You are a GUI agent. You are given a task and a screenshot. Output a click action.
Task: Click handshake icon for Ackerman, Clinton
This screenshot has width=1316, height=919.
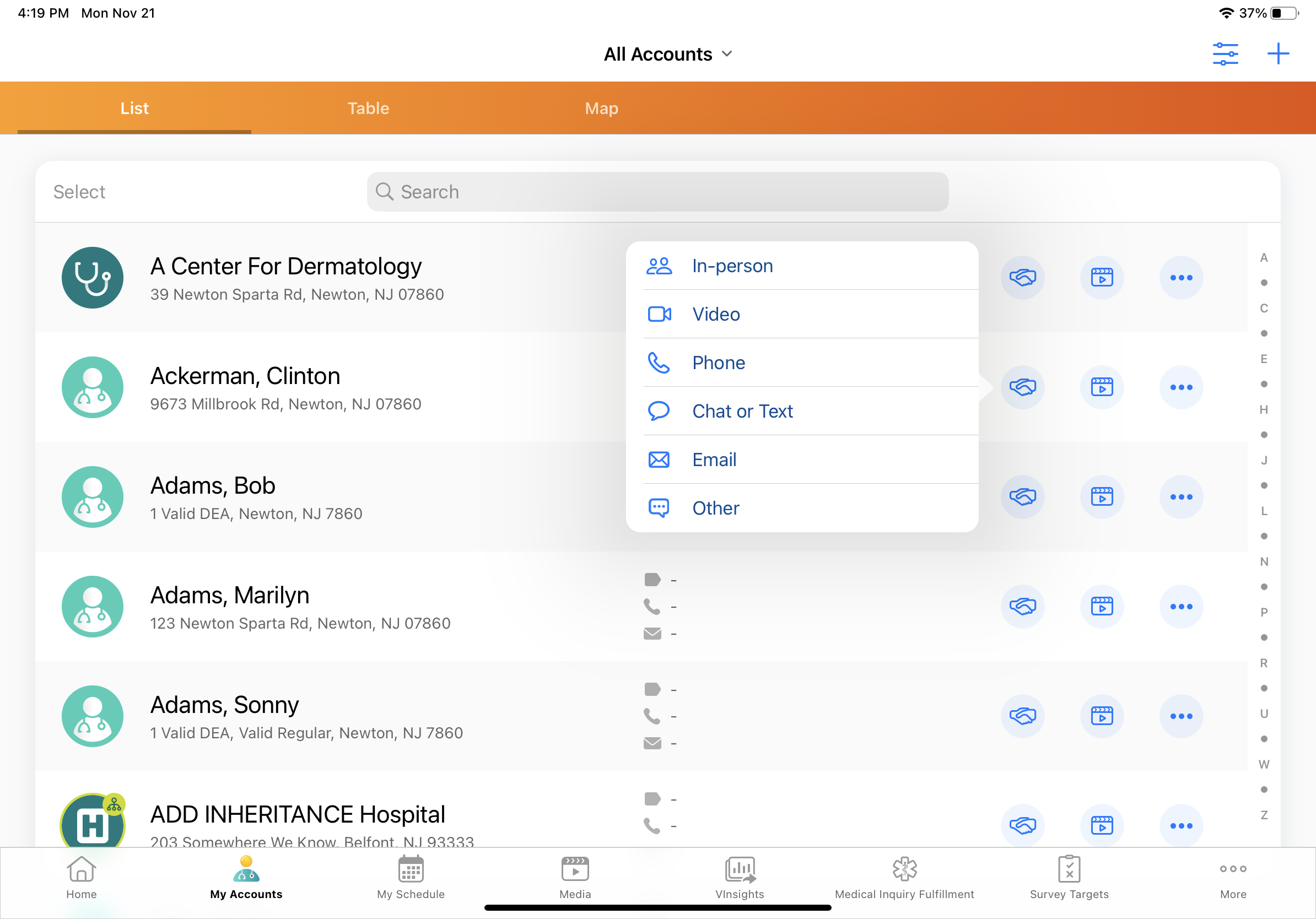click(1022, 387)
